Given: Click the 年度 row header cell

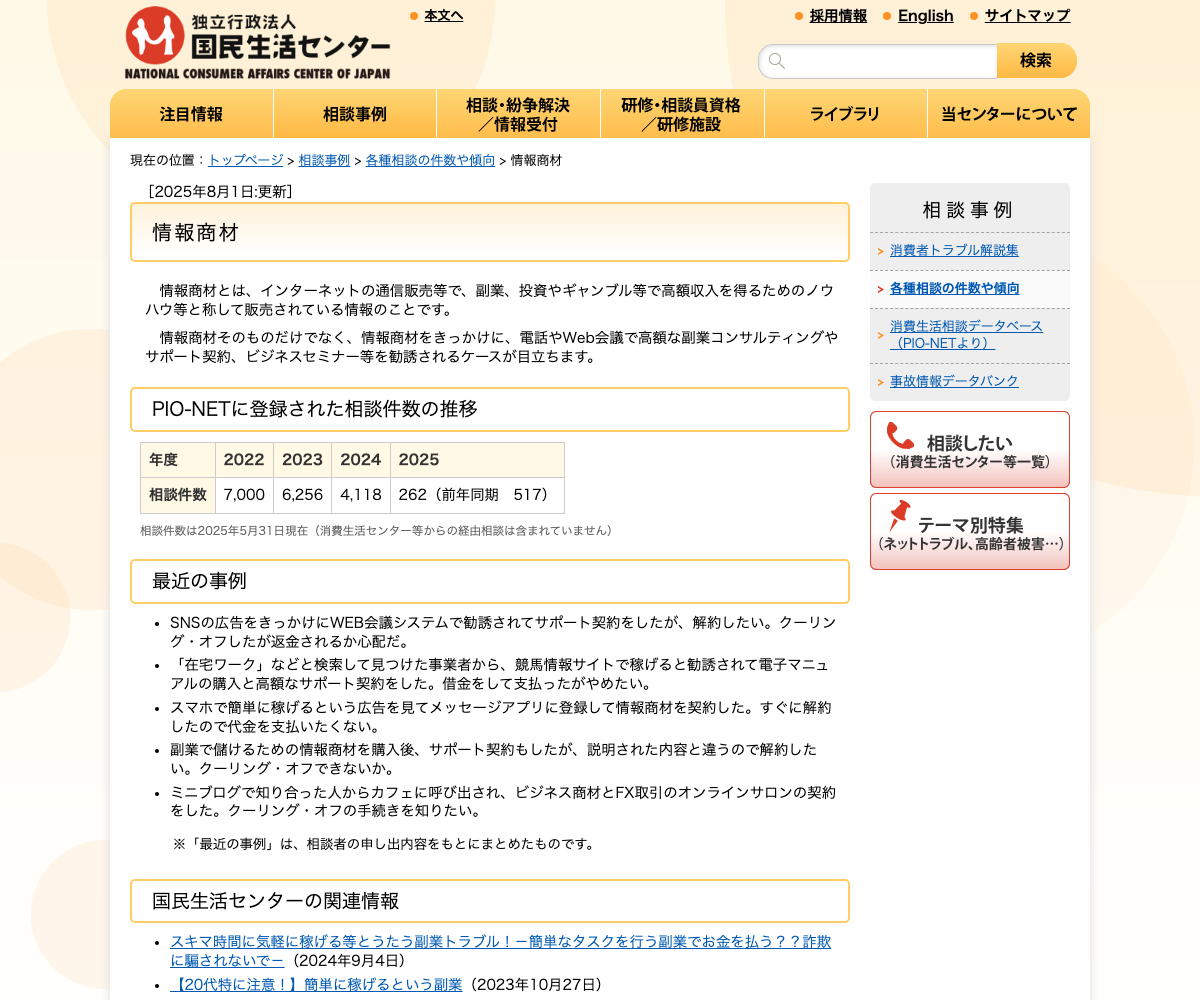Looking at the screenshot, I should [x=178, y=460].
